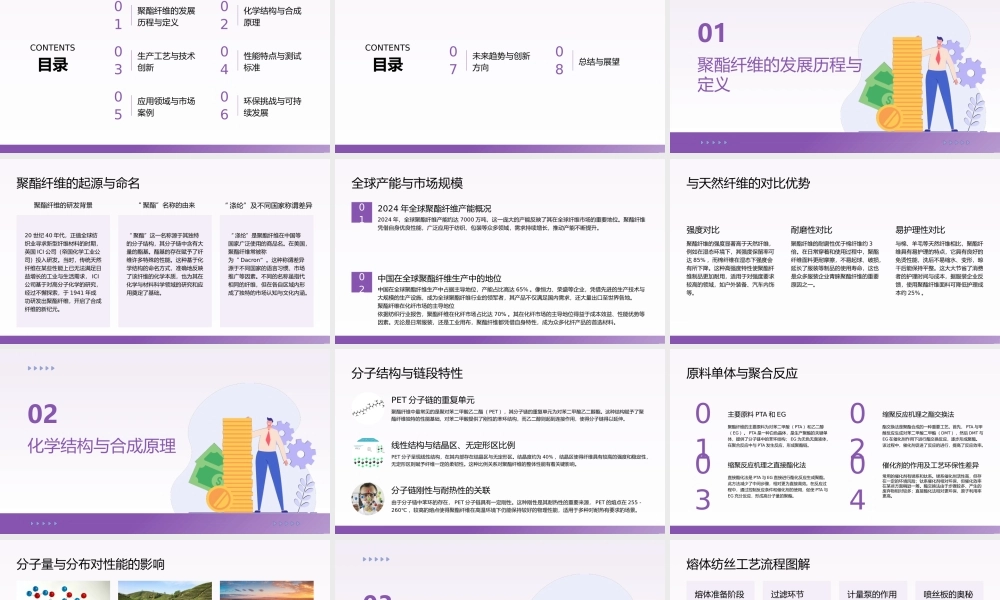Click the slide title 分子结构与链段特性
This screenshot has width=1000, height=600.
coord(407,374)
